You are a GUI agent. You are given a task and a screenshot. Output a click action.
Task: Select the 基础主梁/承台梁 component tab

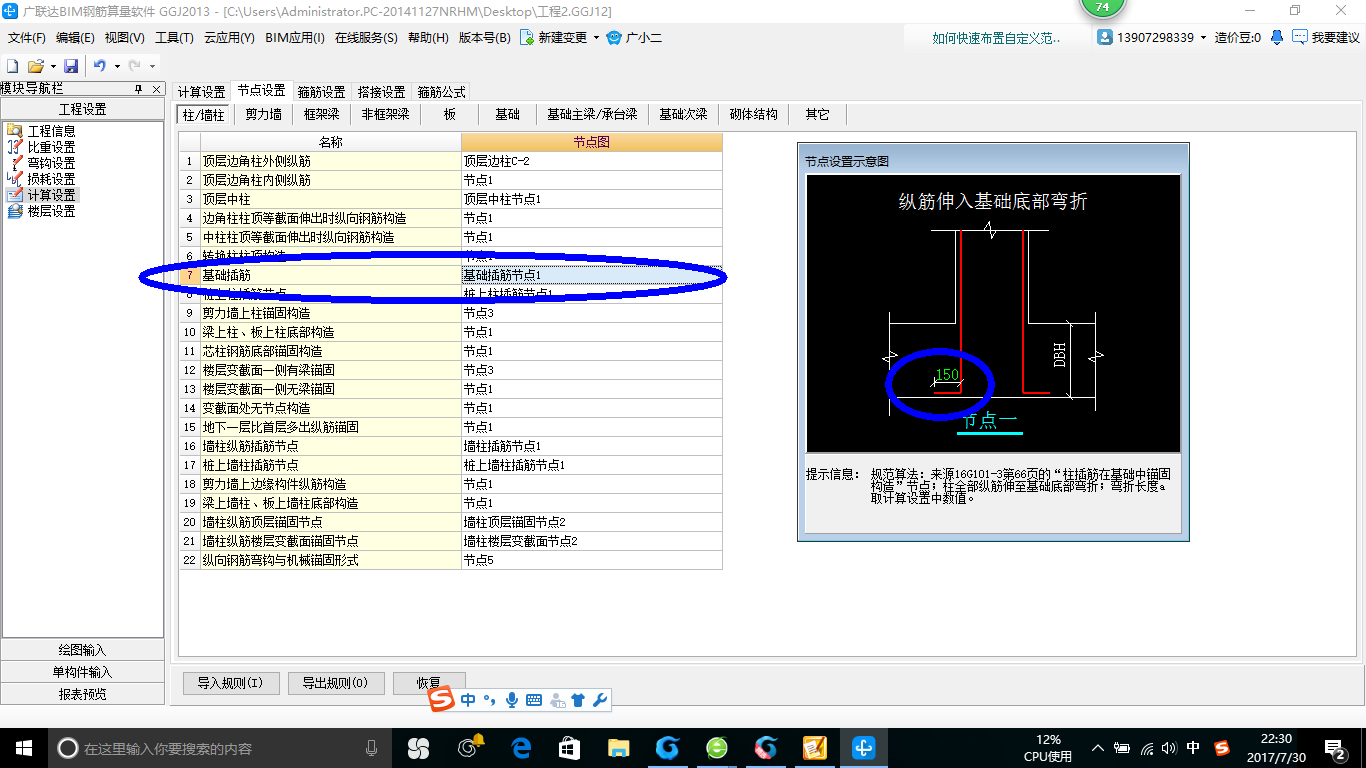point(592,114)
